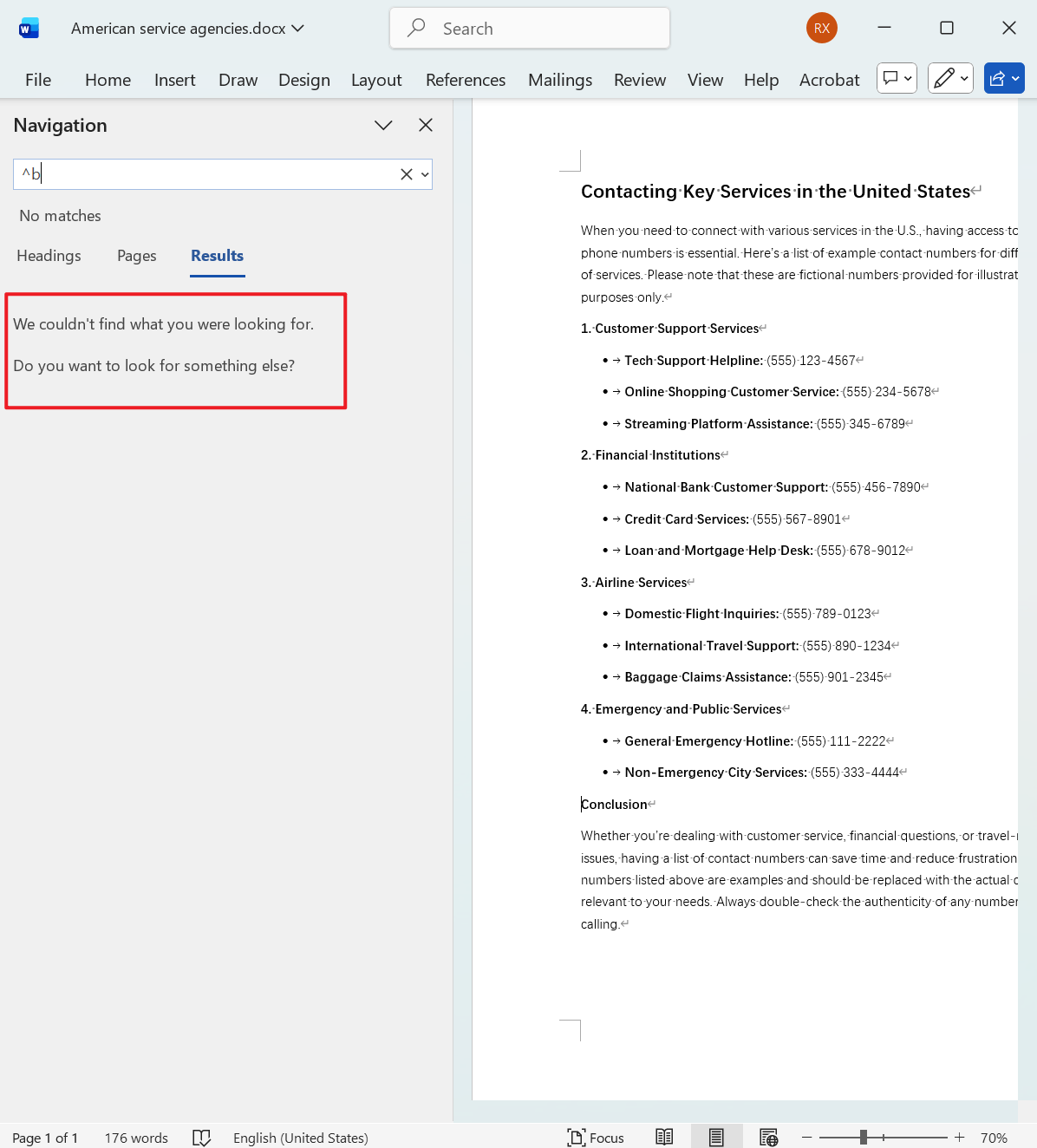Activate the pen drawing tool
1037x1148 pixels.
pyautogui.click(x=945, y=78)
